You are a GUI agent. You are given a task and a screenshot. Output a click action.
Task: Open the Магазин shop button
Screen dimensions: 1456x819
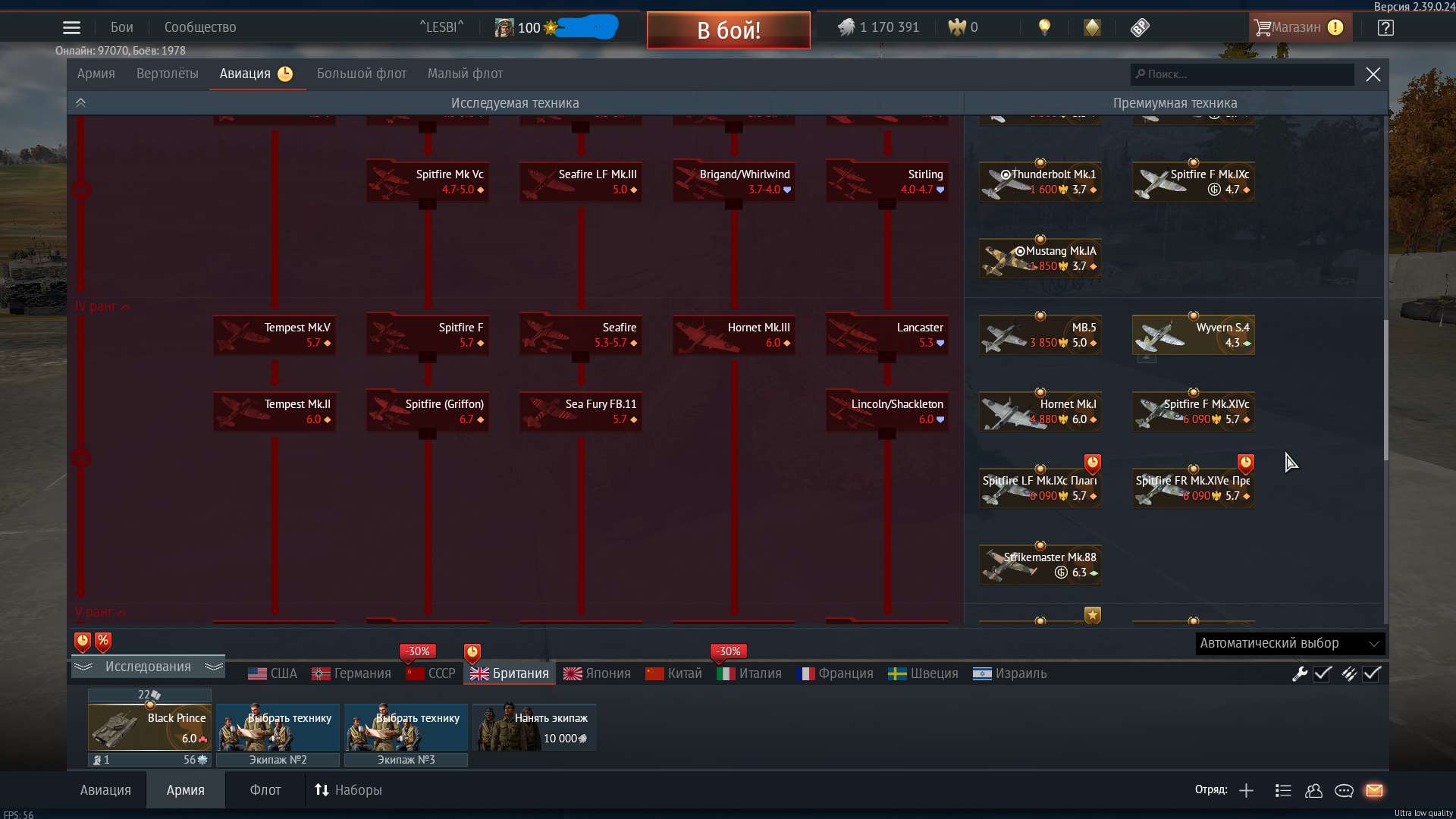click(1300, 27)
